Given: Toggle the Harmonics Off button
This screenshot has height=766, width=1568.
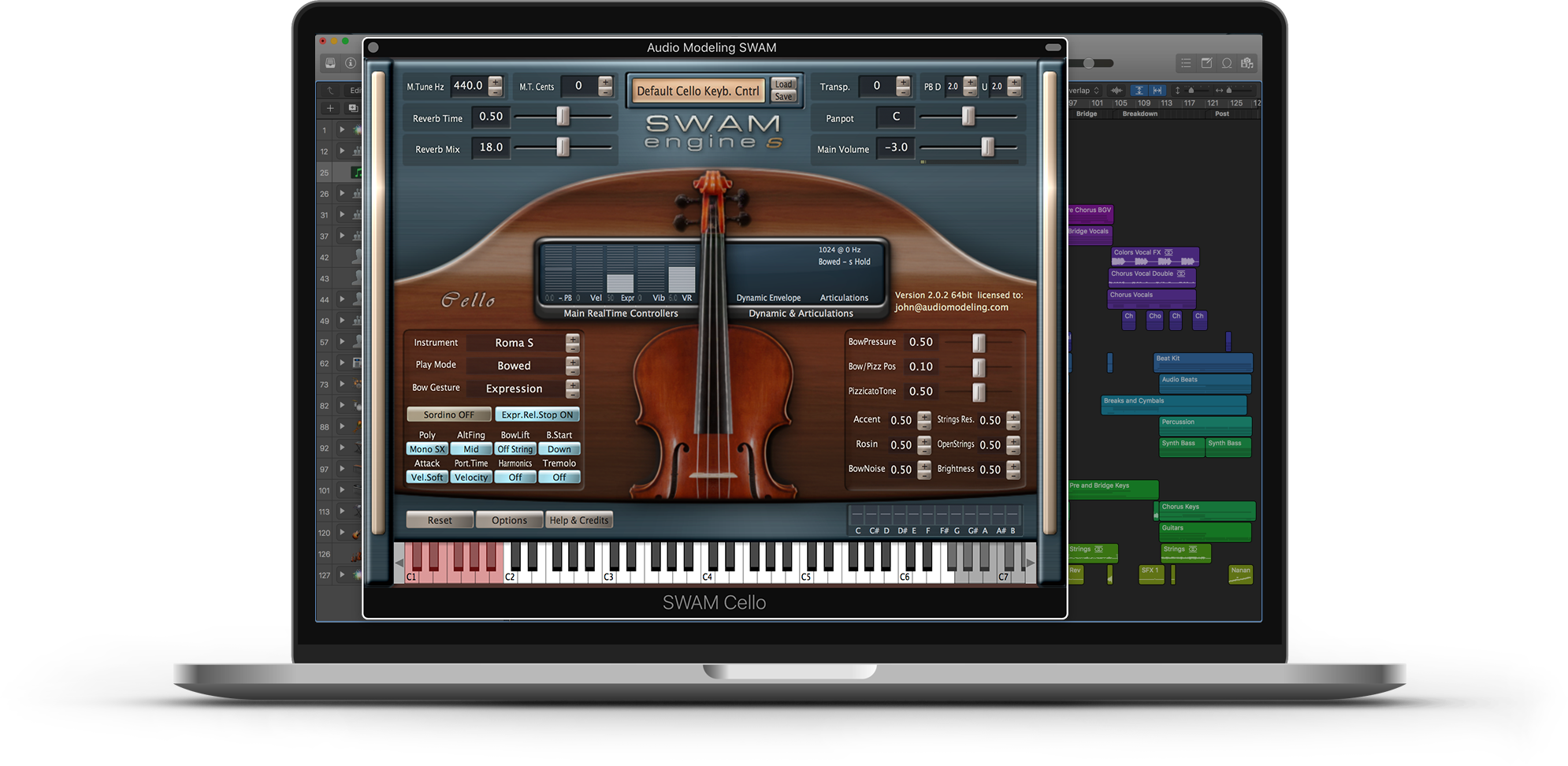Looking at the screenshot, I should pyautogui.click(x=515, y=478).
